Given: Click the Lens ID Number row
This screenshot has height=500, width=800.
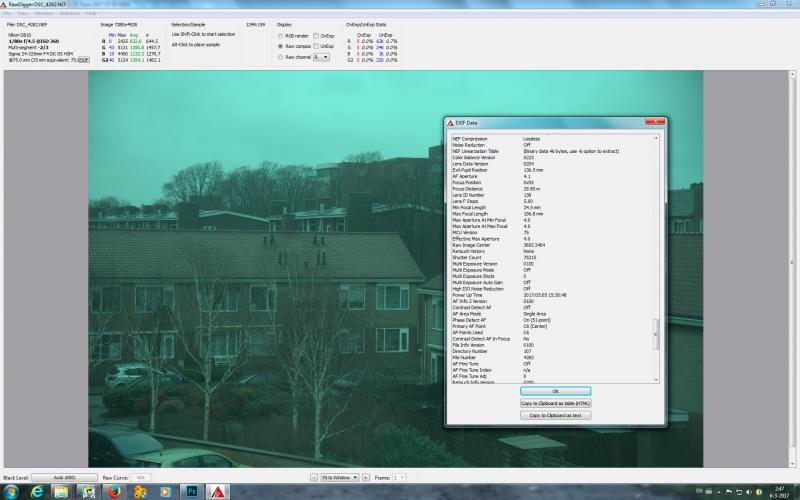Looking at the screenshot, I should coord(554,195).
